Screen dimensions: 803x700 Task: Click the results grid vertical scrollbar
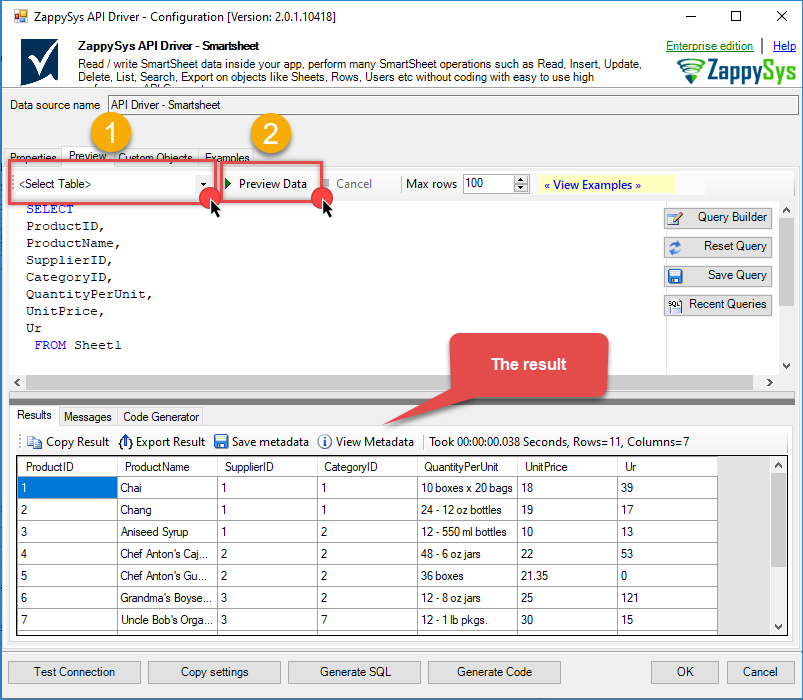[778, 519]
